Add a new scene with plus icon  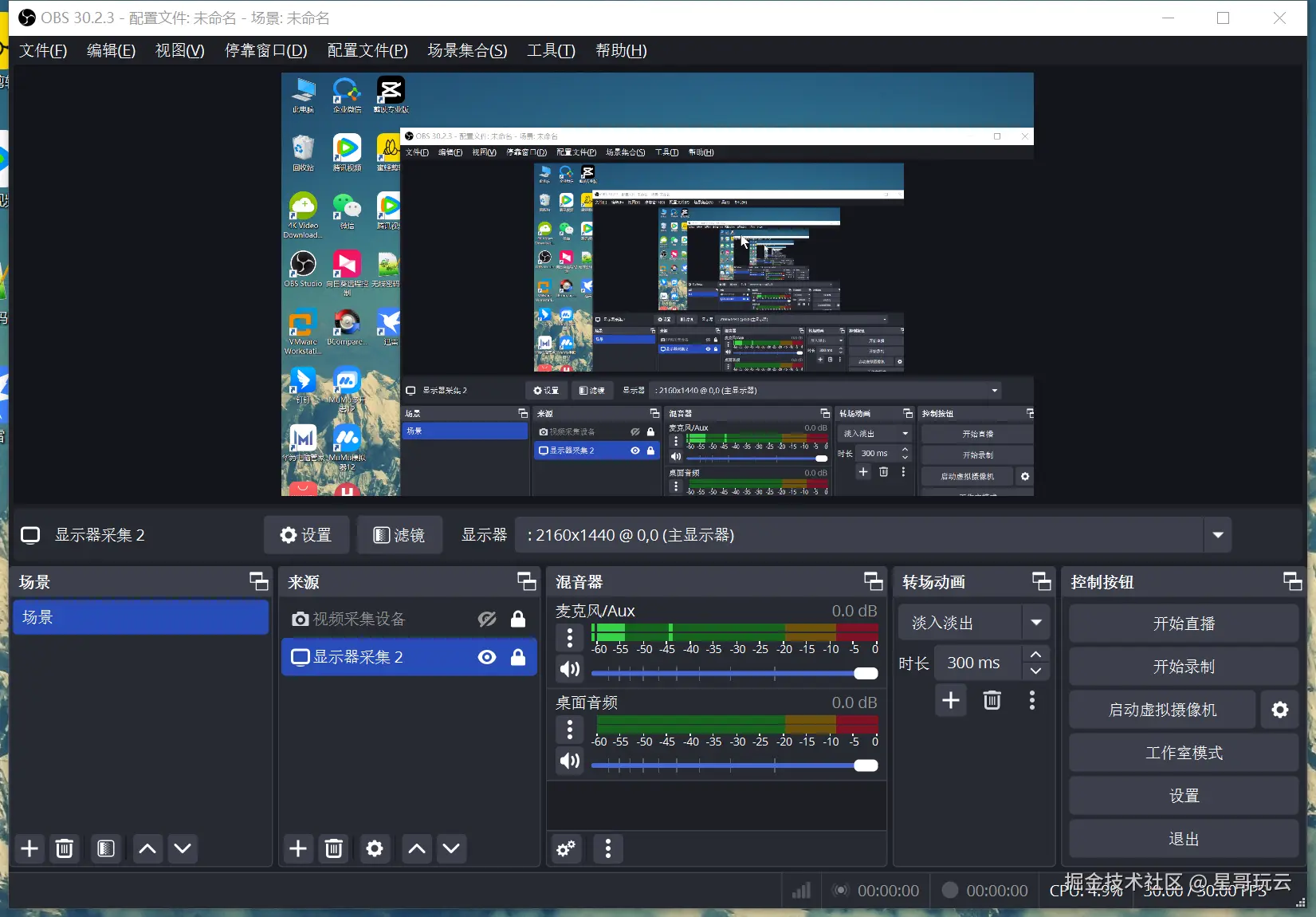click(29, 848)
